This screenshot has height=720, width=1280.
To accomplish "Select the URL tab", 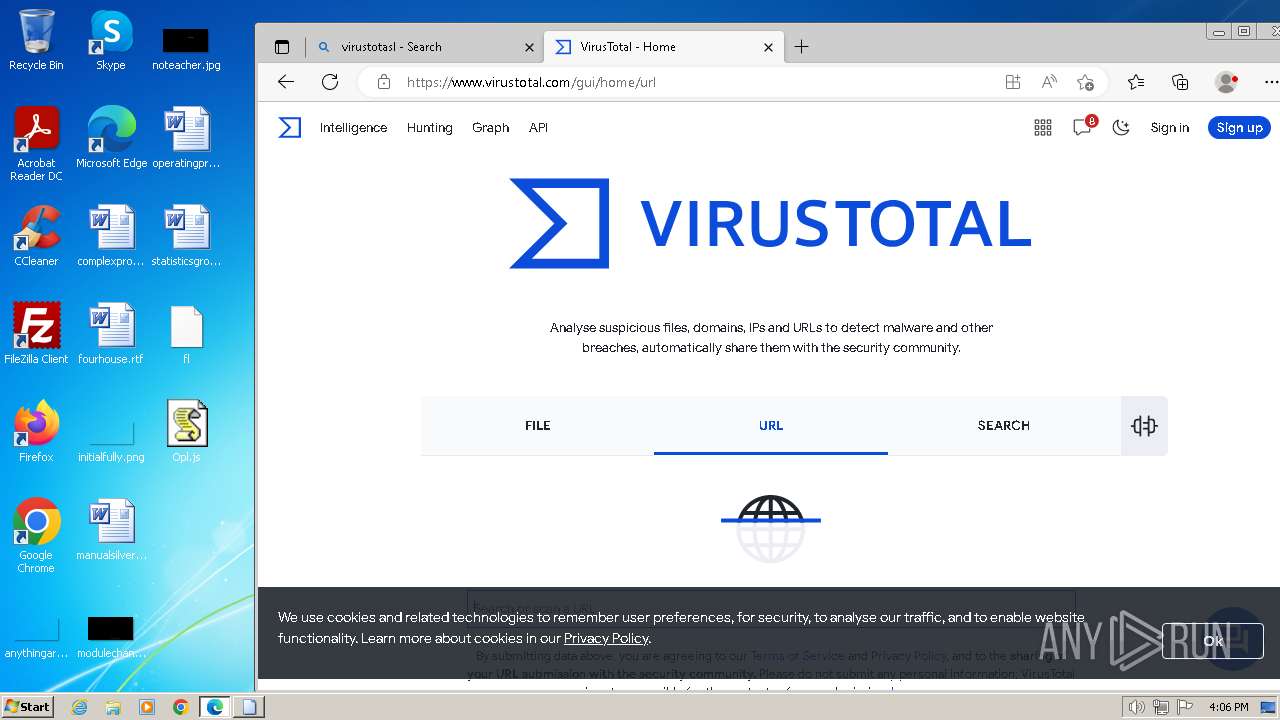I will (x=771, y=425).
